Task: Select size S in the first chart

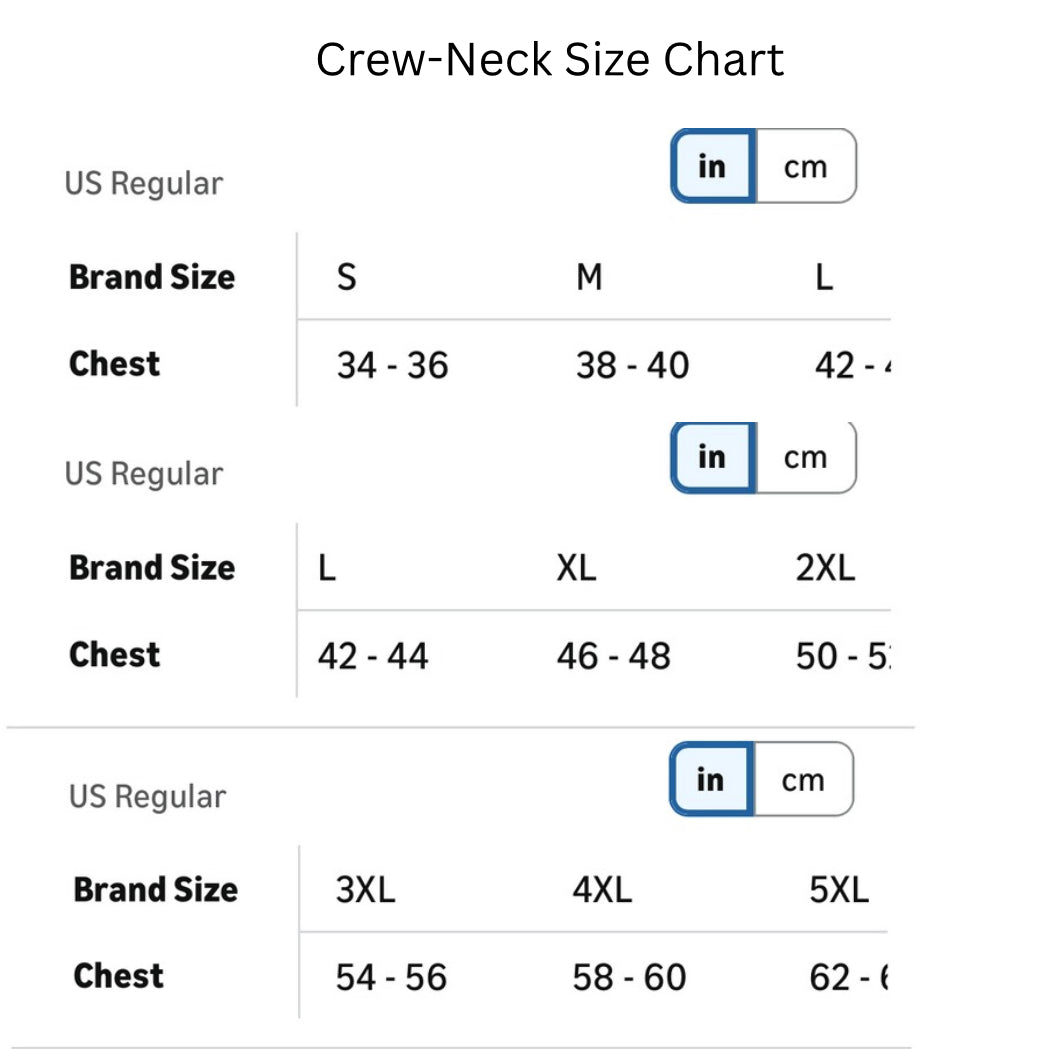Action: 345,277
